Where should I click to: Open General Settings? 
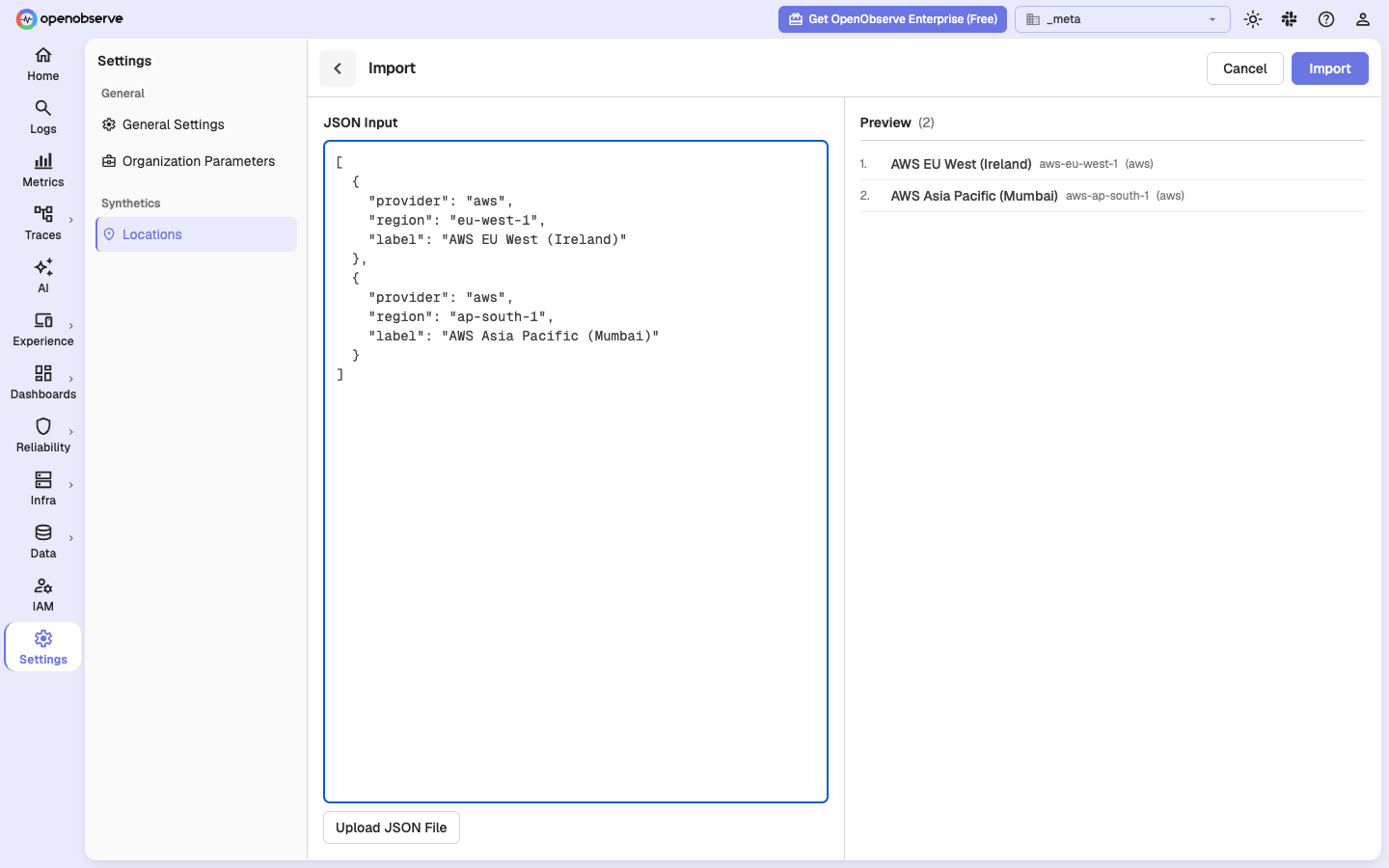(197, 124)
